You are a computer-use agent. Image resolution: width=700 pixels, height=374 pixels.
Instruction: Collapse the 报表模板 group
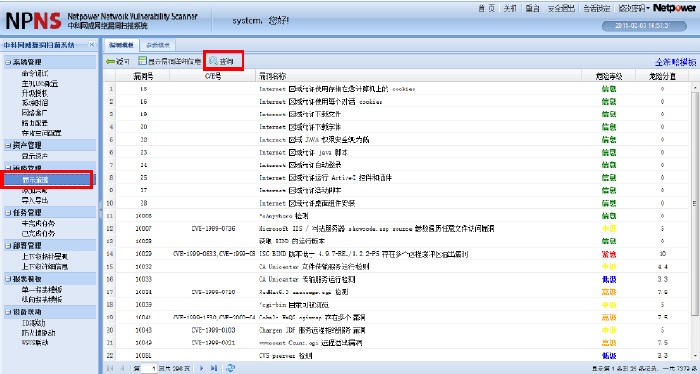pyautogui.click(x=8, y=279)
